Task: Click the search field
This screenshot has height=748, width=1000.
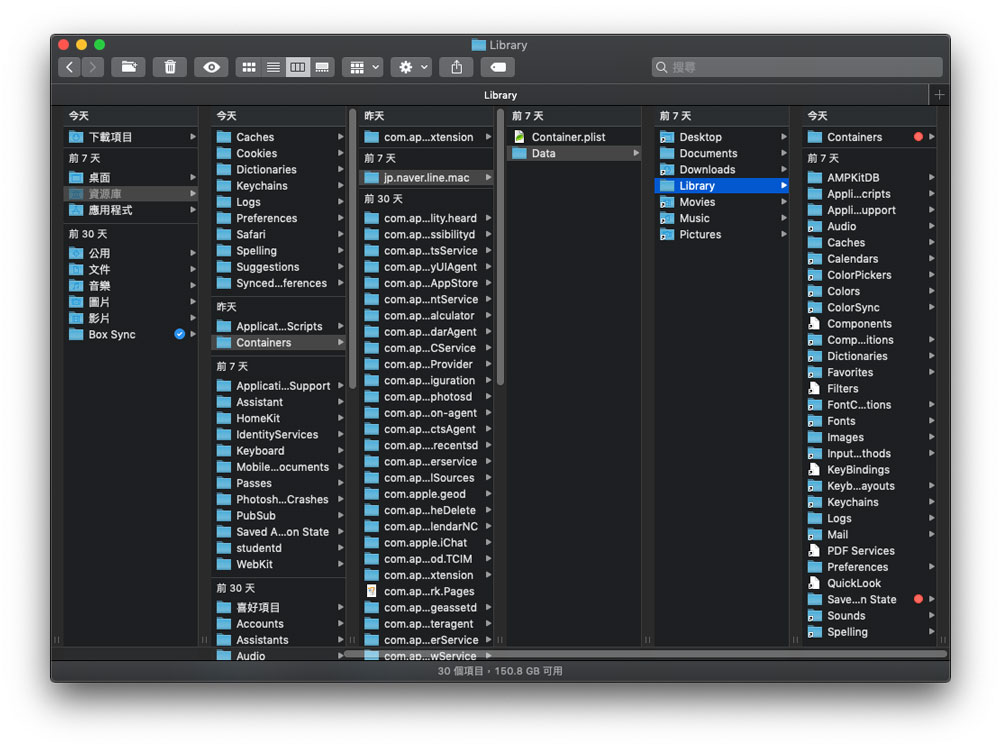Action: [x=797, y=67]
